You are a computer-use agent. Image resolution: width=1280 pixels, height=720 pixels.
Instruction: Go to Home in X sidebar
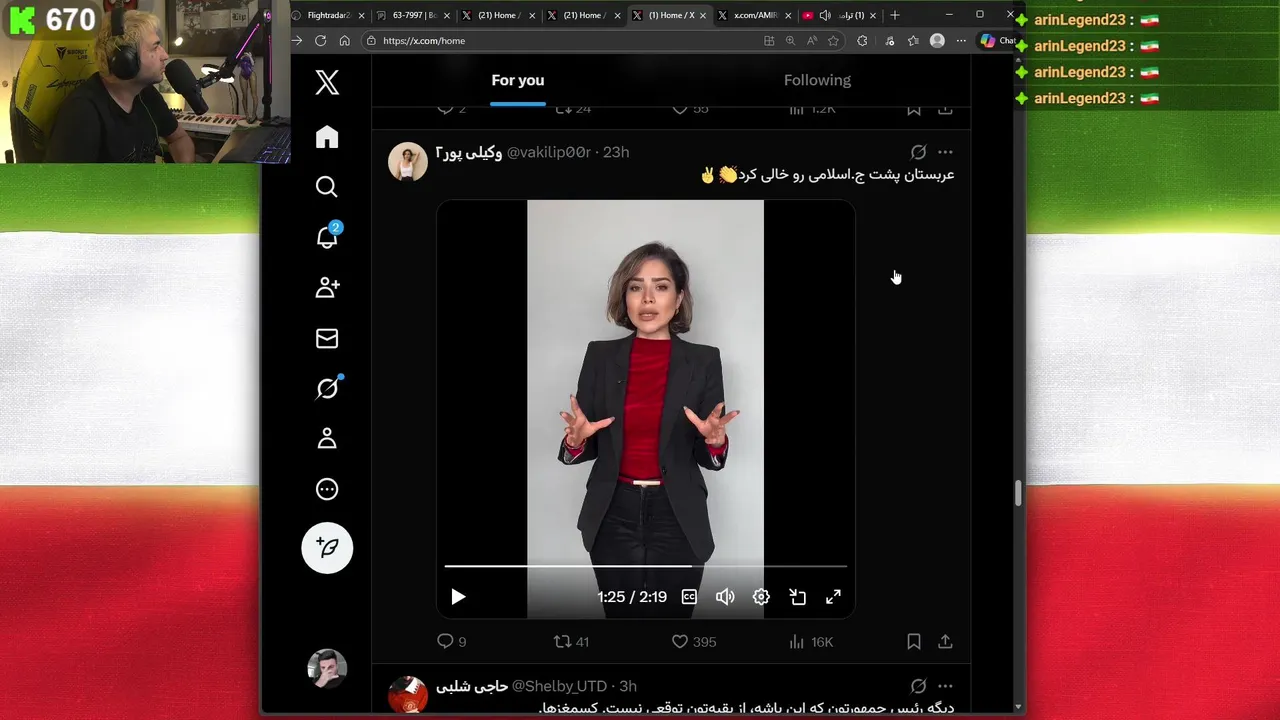327,137
